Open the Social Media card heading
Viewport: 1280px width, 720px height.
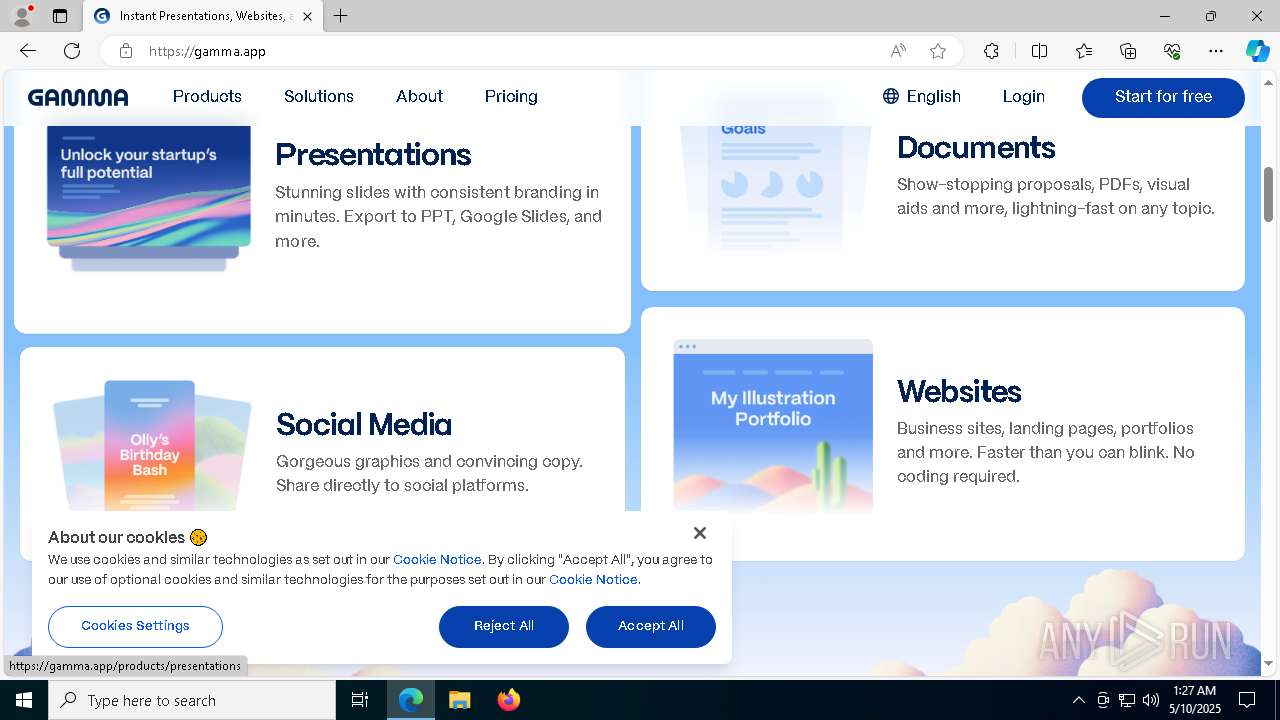click(x=364, y=424)
